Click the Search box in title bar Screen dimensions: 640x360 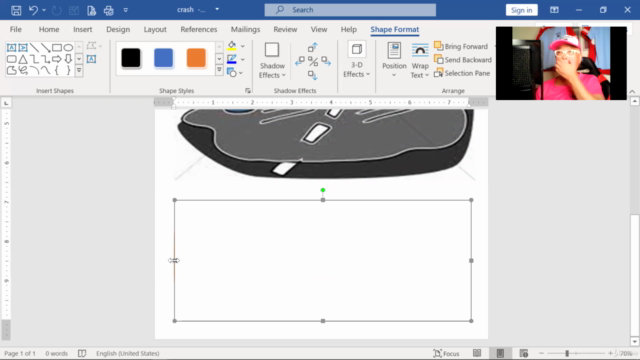tap(350, 10)
